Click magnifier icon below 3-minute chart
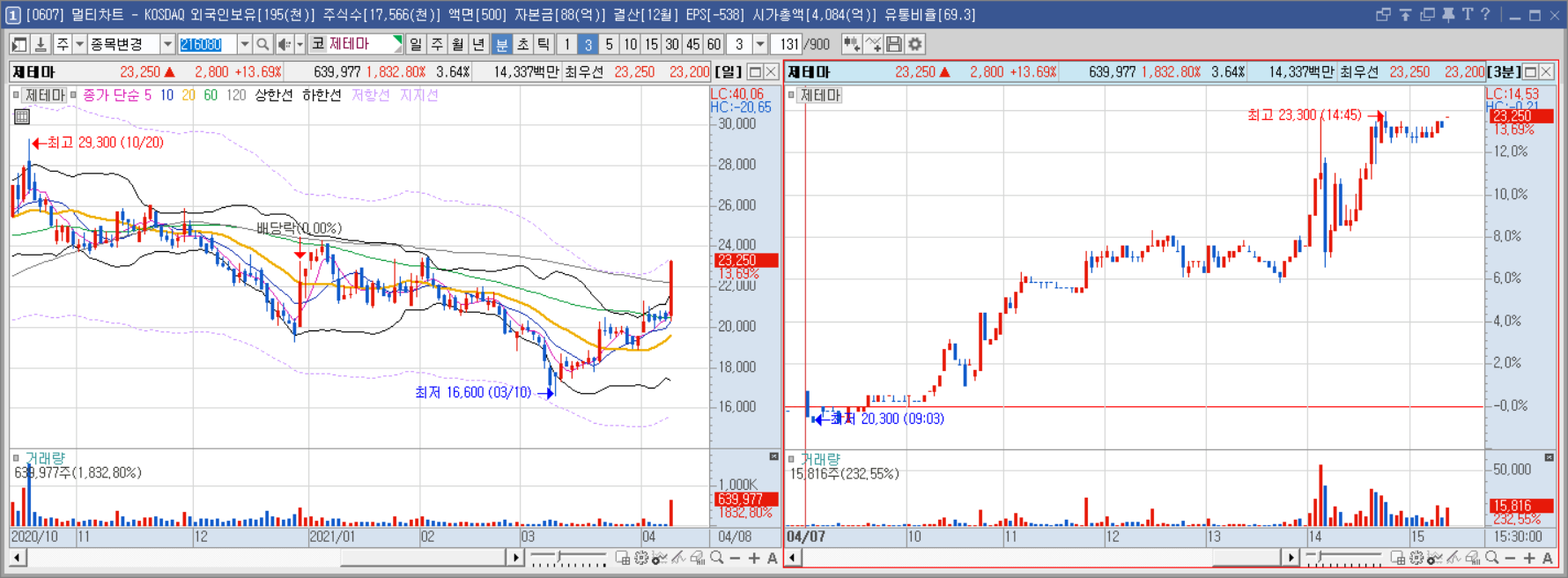The width and height of the screenshot is (1568, 578). click(1492, 558)
